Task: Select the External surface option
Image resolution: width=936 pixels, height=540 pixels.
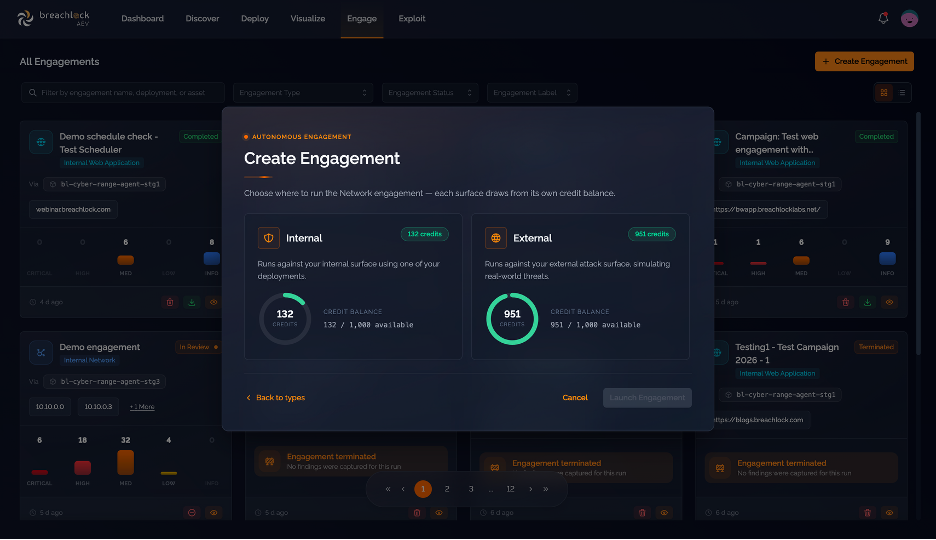Action: 580,286
